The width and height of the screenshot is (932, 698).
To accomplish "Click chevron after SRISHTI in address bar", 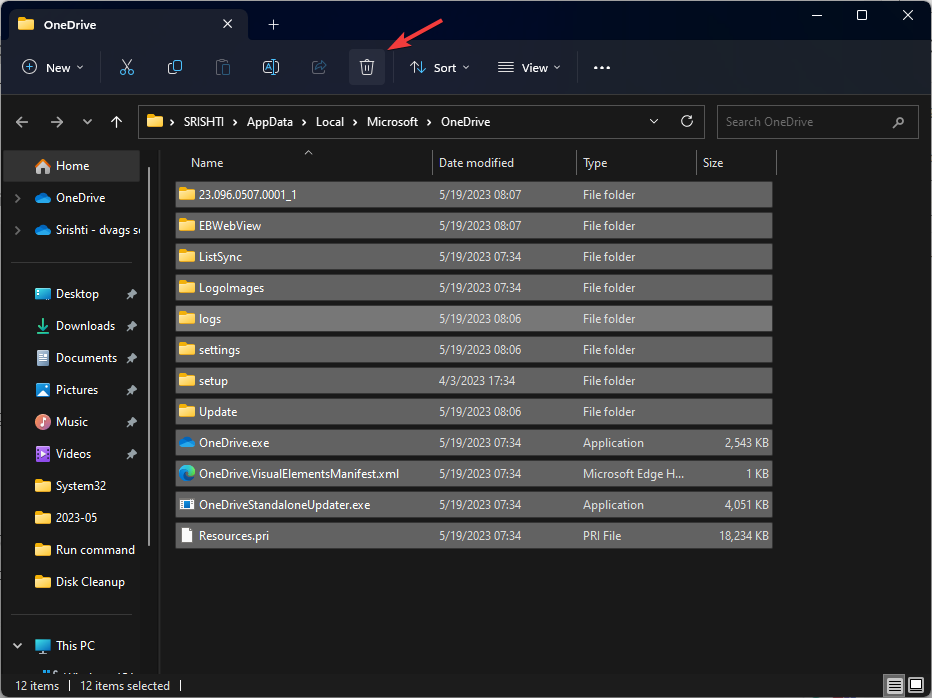I will point(235,122).
